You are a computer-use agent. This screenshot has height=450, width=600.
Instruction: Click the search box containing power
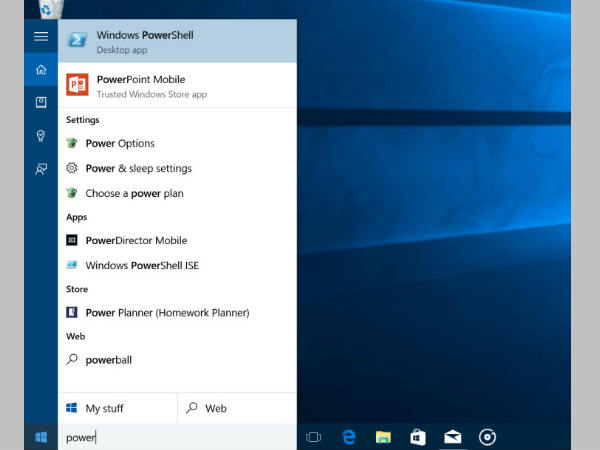coord(175,437)
